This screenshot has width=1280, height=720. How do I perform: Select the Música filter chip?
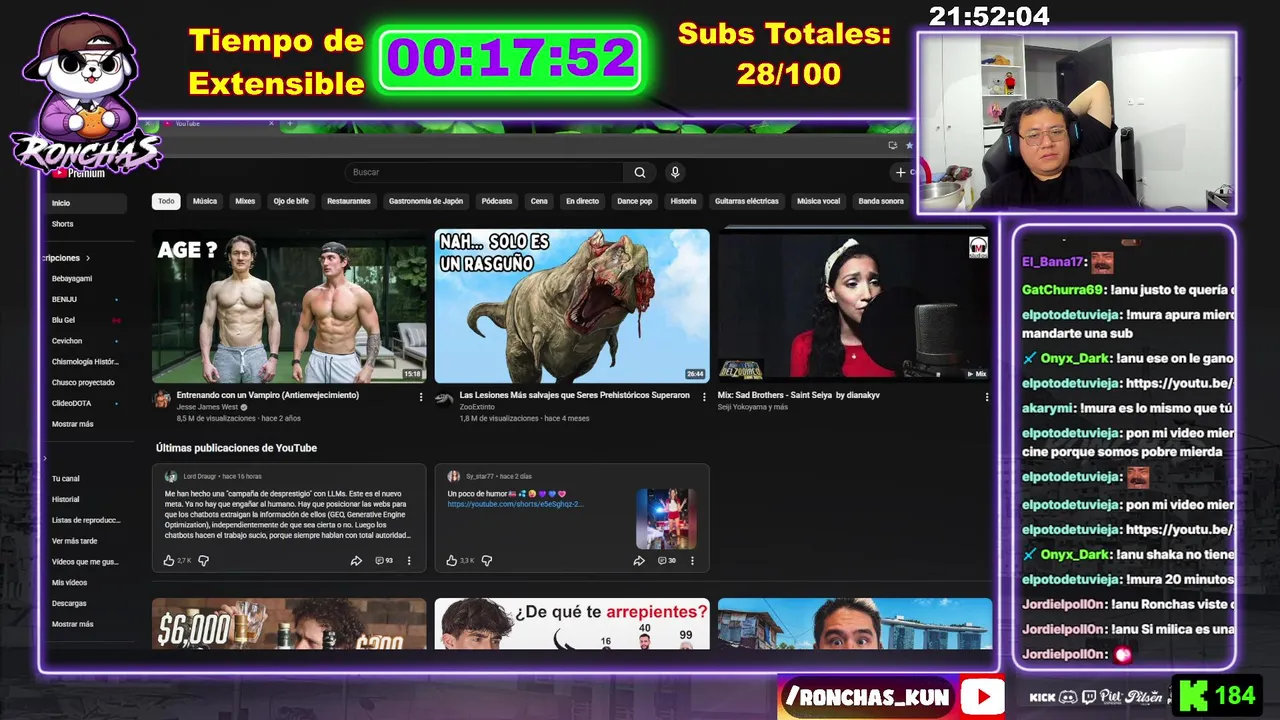click(205, 201)
